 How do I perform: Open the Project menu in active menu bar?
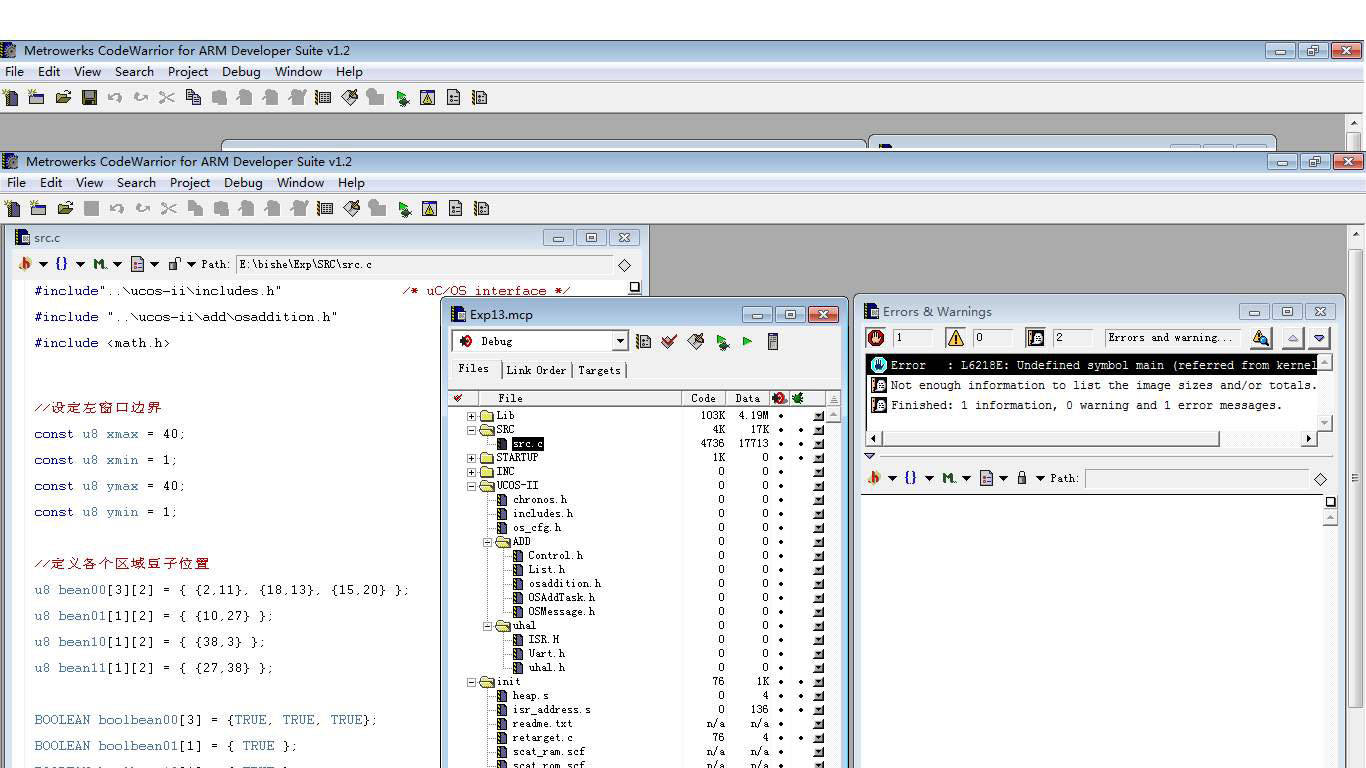coord(189,183)
